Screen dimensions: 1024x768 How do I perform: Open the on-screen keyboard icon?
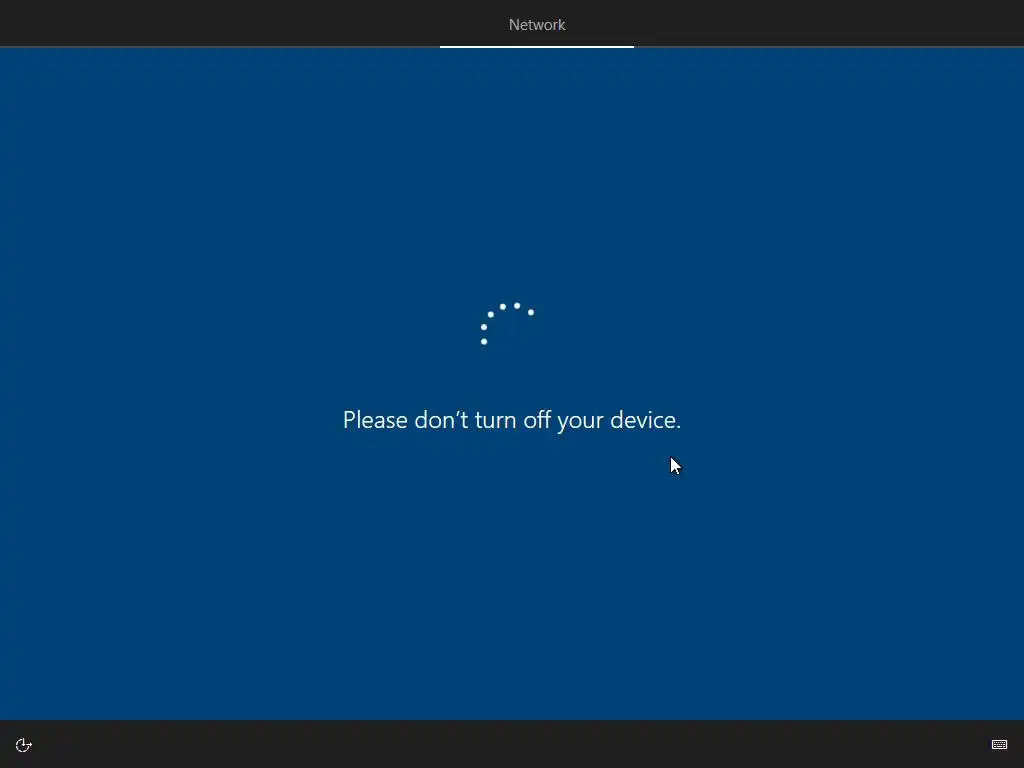(999, 744)
